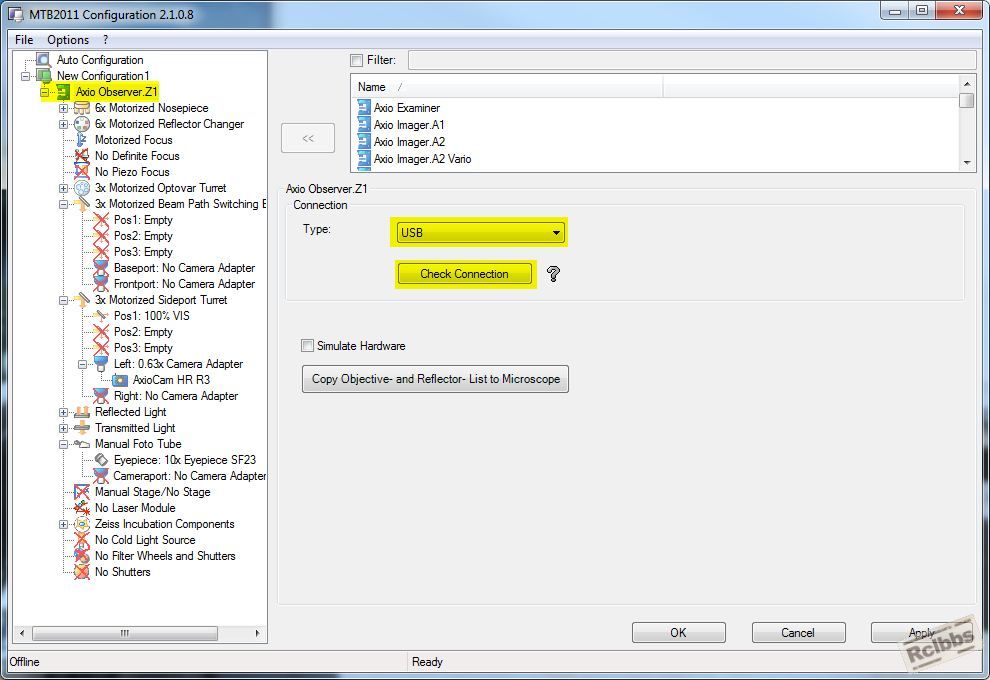Click Copy Objective- and Reflector- List to Microscope
The height and width of the screenshot is (680, 990).
(x=436, y=379)
